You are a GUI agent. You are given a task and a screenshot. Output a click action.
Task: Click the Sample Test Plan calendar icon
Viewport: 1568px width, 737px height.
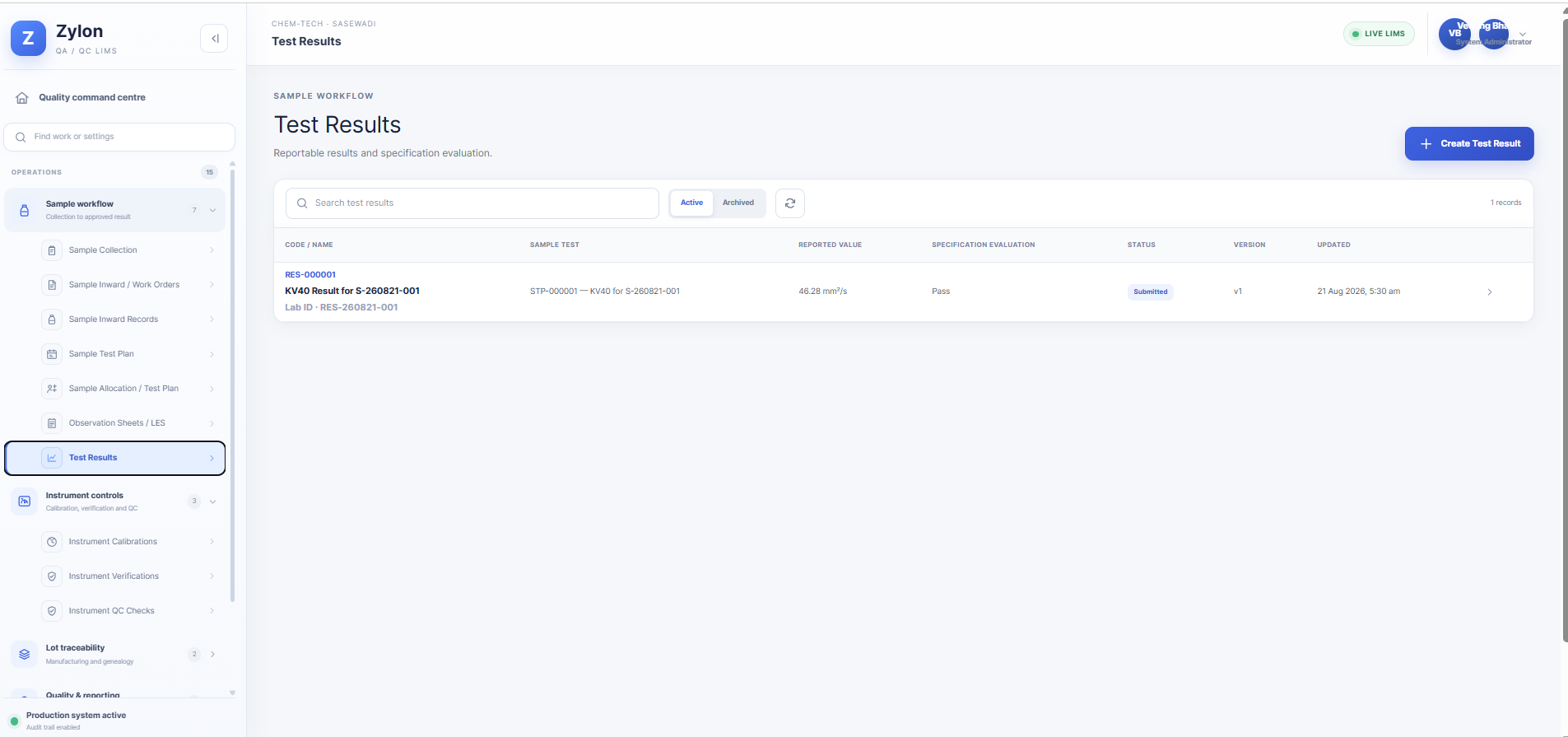click(x=52, y=354)
